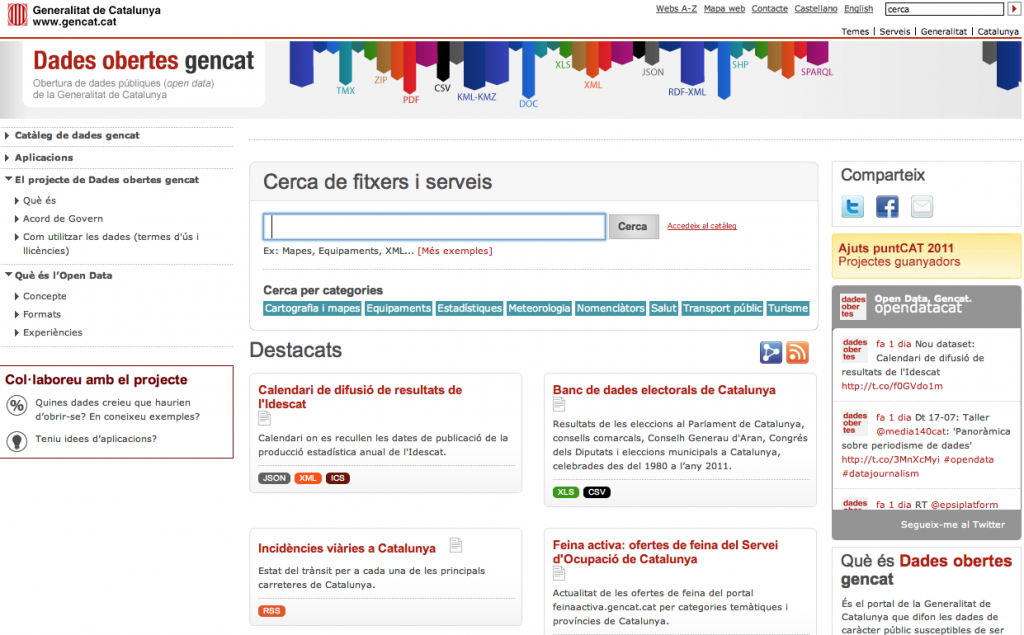Filter by Salut category
The width and height of the screenshot is (1024, 635).
click(x=664, y=308)
